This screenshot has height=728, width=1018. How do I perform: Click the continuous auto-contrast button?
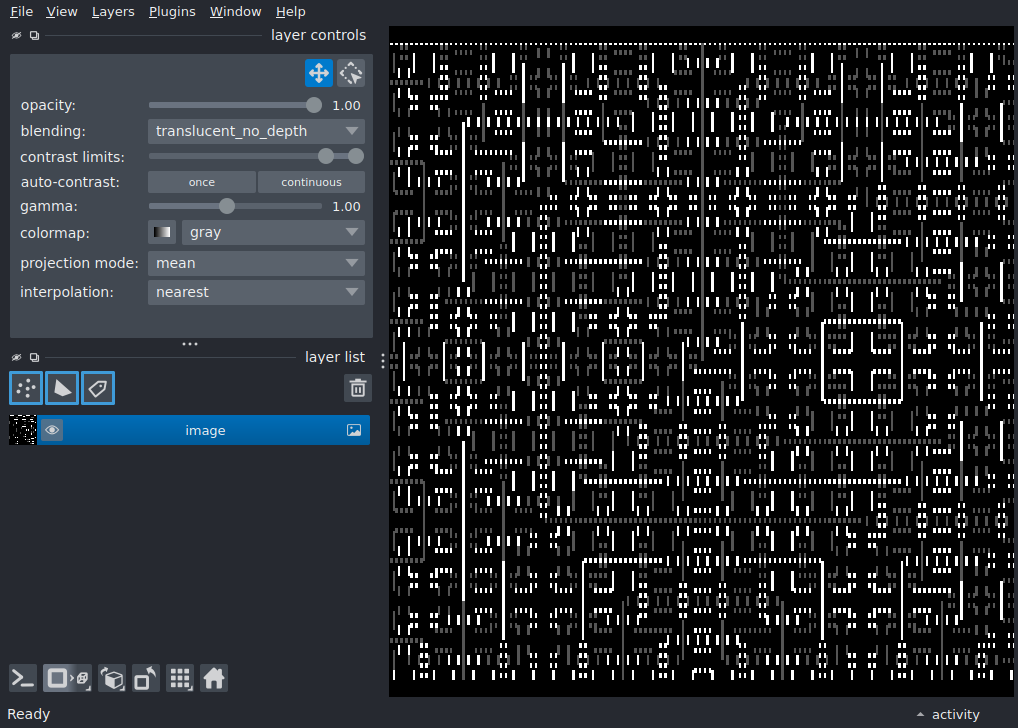[x=311, y=182]
